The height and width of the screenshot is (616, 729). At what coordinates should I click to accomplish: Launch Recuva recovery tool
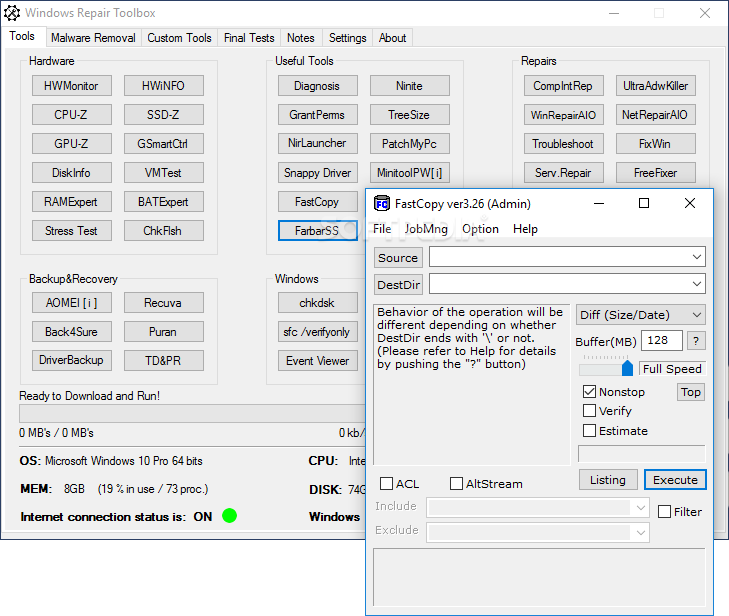pyautogui.click(x=164, y=303)
